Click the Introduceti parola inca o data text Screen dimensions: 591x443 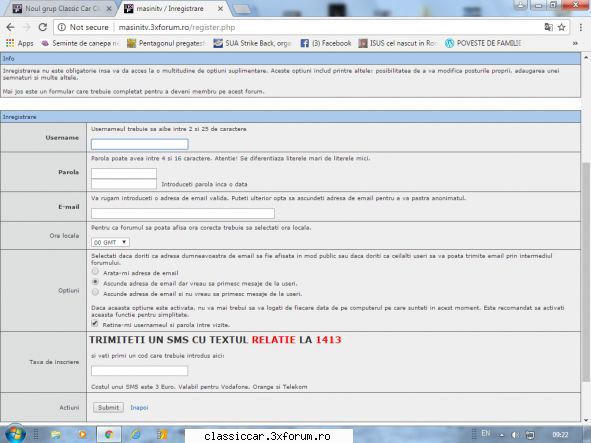tap(204, 184)
